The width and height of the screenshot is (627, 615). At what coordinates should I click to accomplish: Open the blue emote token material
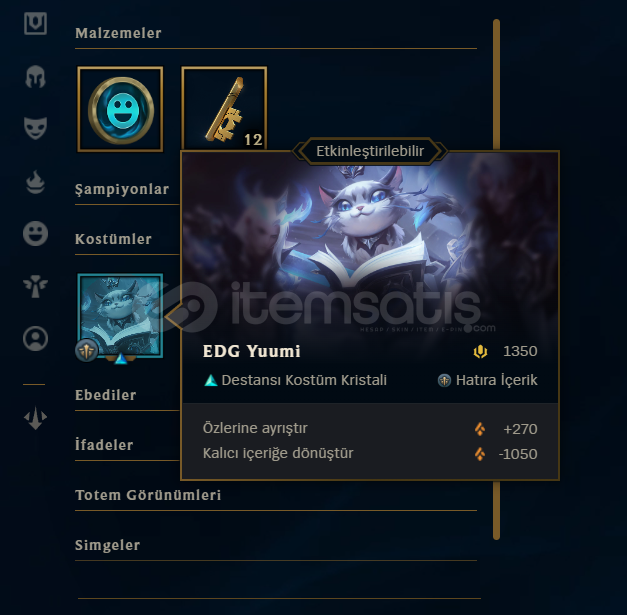120,109
